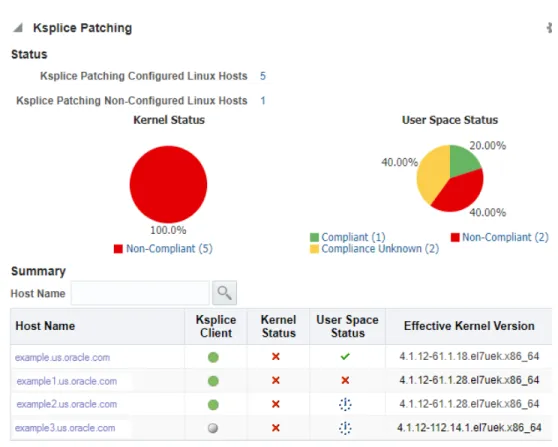The height and width of the screenshot is (447, 558).
Task: Open the Configured Linux Hosts count 5
Action: coord(263,76)
